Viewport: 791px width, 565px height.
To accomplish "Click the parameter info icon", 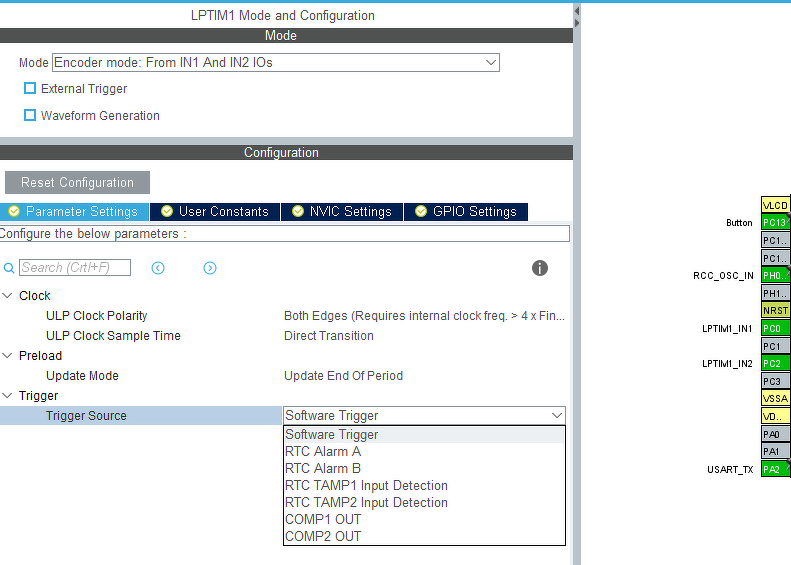I will (540, 268).
